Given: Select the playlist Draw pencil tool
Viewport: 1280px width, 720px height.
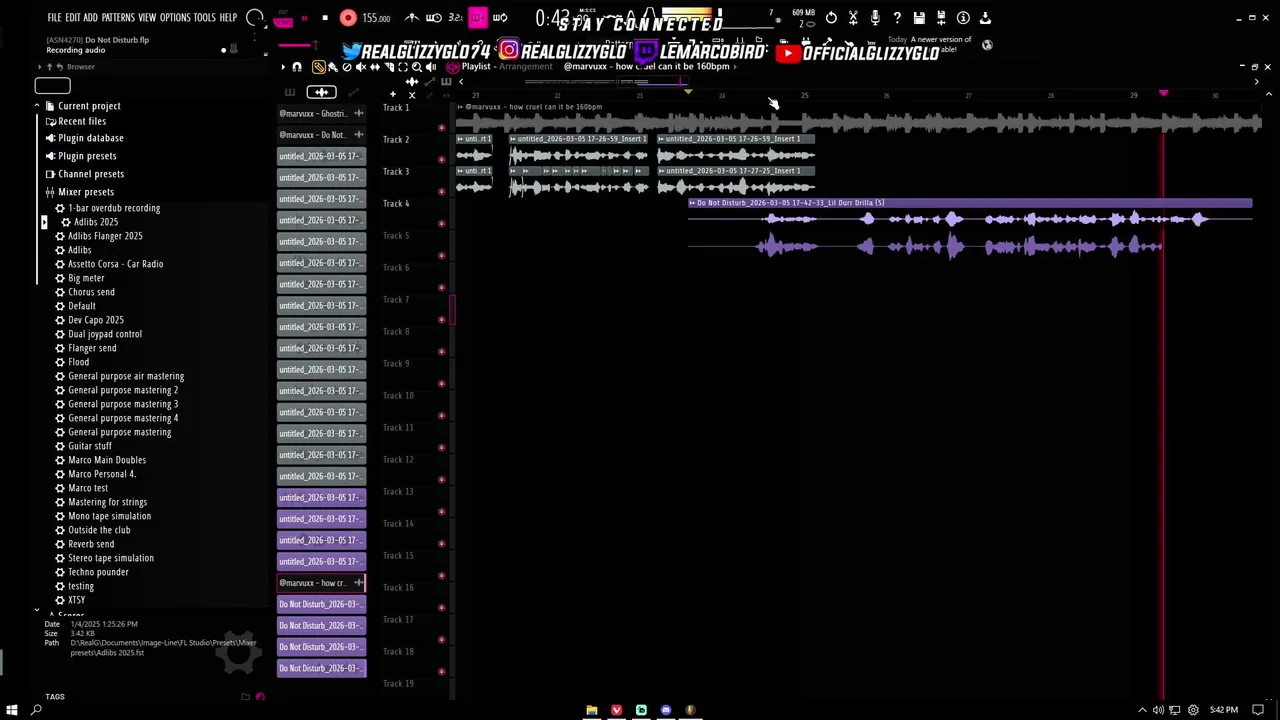Looking at the screenshot, I should [x=319, y=67].
